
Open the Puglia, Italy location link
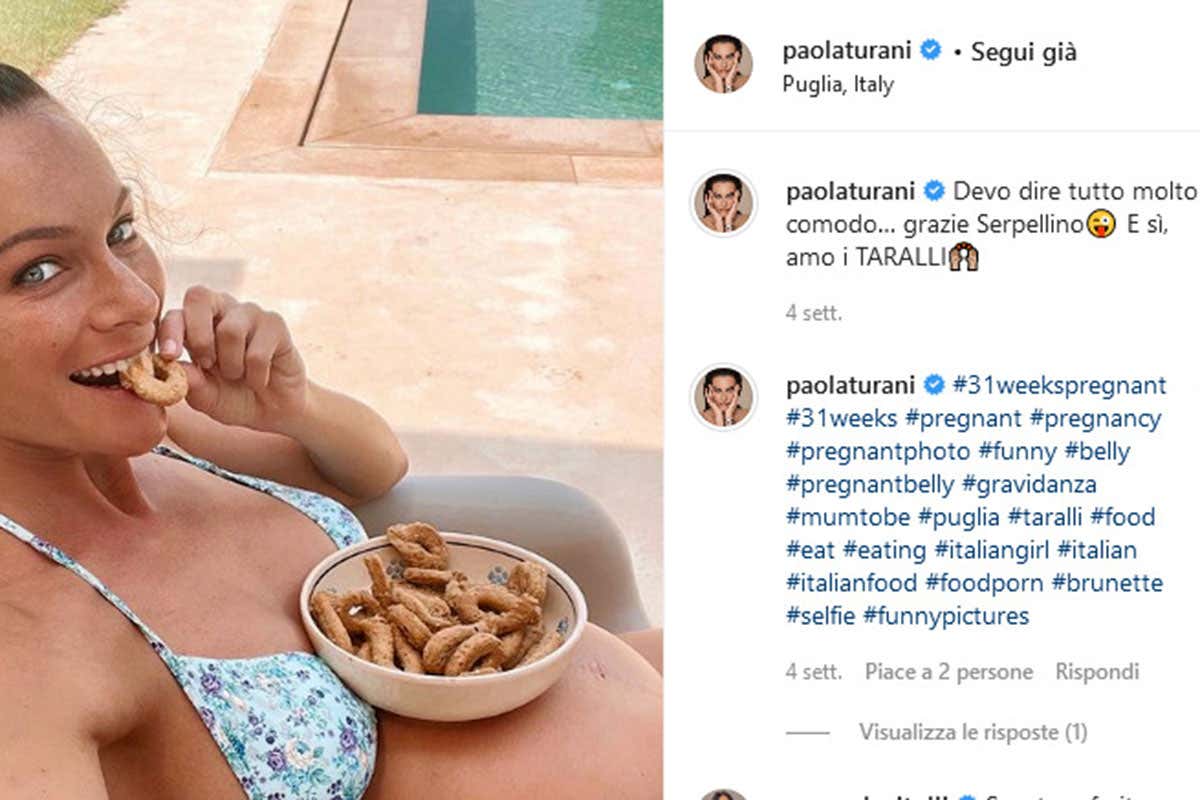pos(840,84)
